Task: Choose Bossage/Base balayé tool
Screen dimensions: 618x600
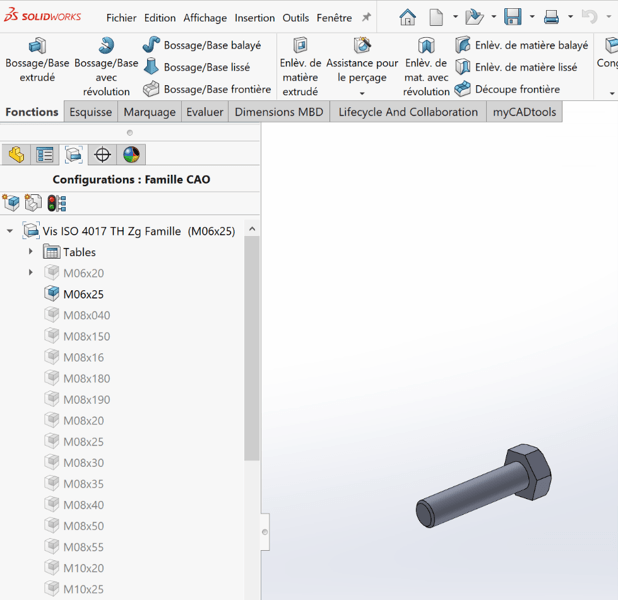Action: tap(201, 45)
